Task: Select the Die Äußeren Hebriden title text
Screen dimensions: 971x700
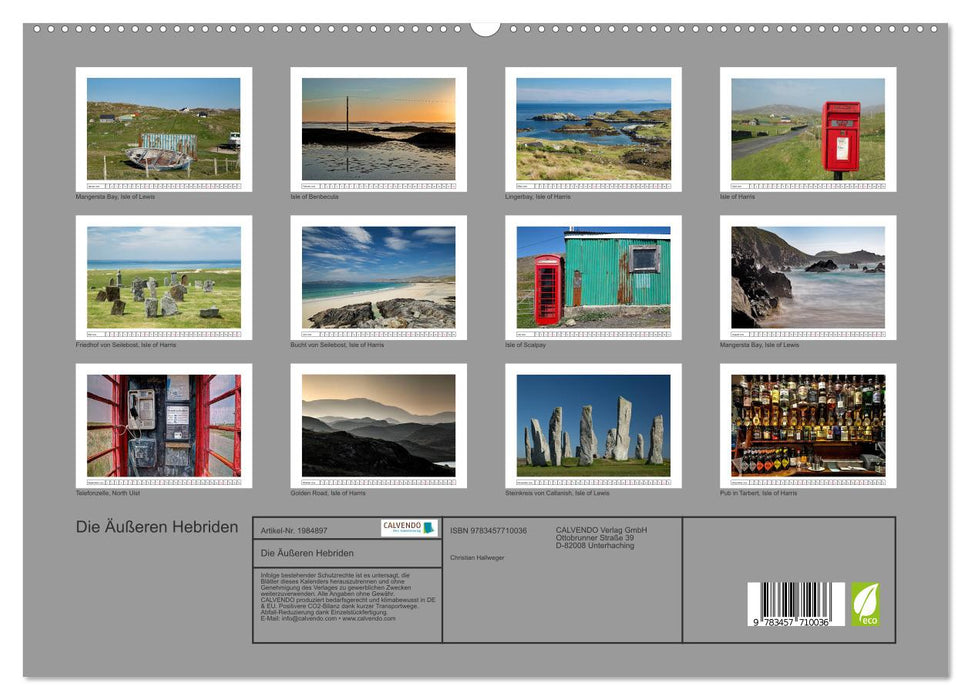Action: tap(155, 524)
